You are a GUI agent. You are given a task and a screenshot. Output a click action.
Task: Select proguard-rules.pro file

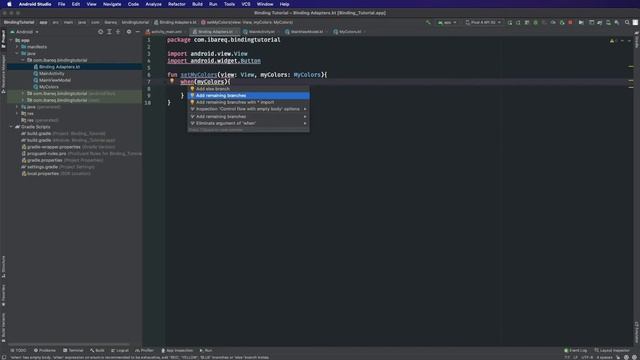(47, 153)
